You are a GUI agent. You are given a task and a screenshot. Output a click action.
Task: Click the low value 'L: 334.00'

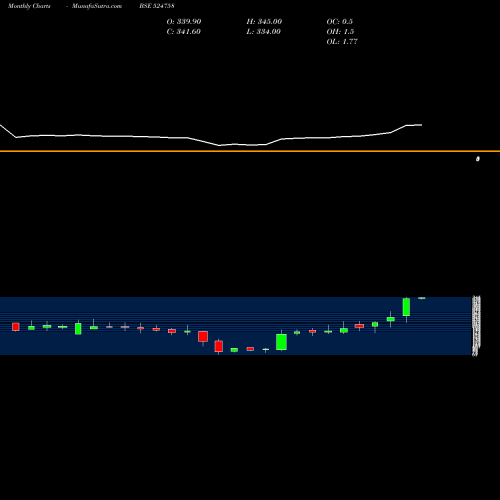click(x=263, y=32)
